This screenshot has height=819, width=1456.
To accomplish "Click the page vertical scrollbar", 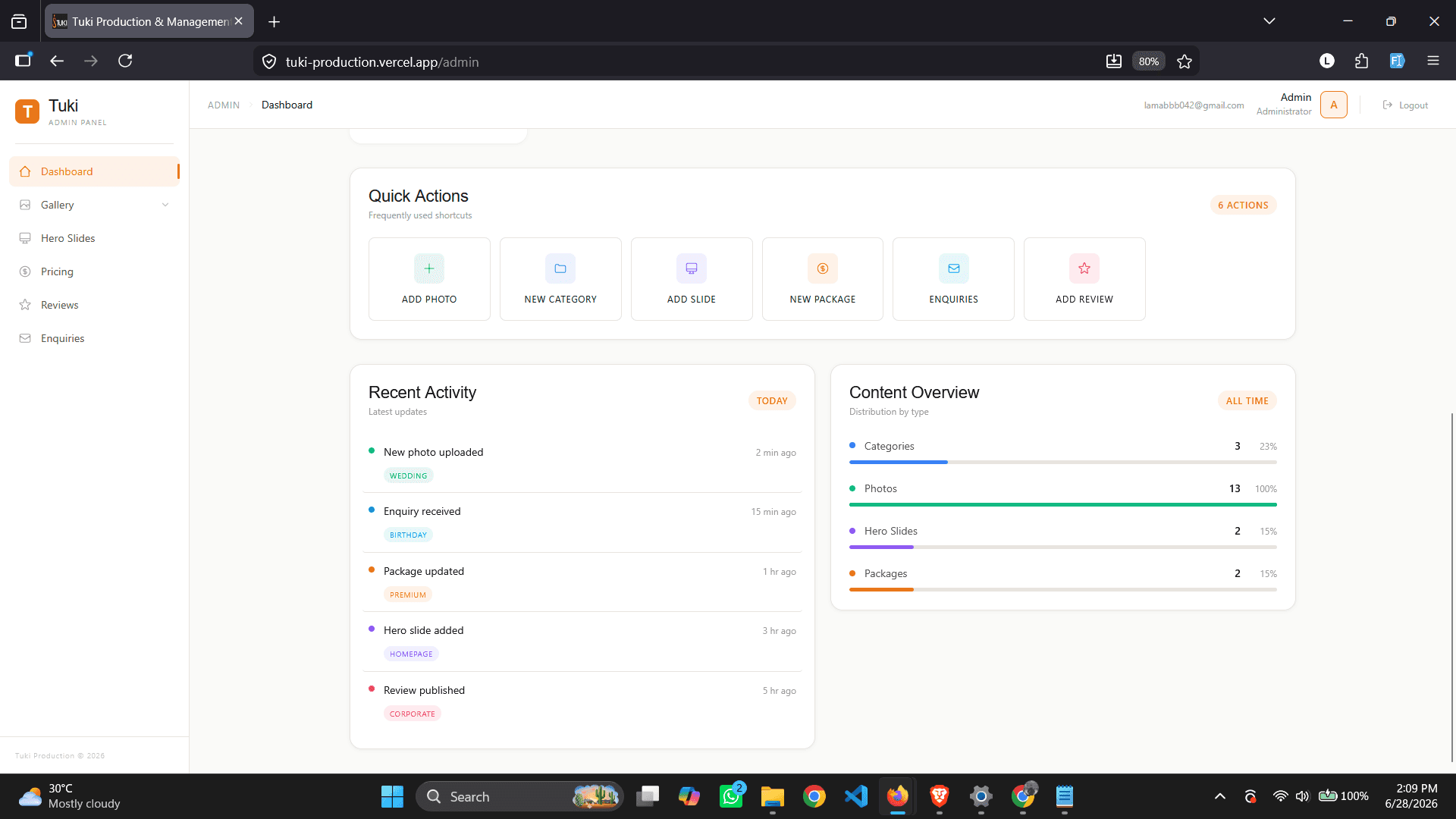I will tap(1452, 588).
